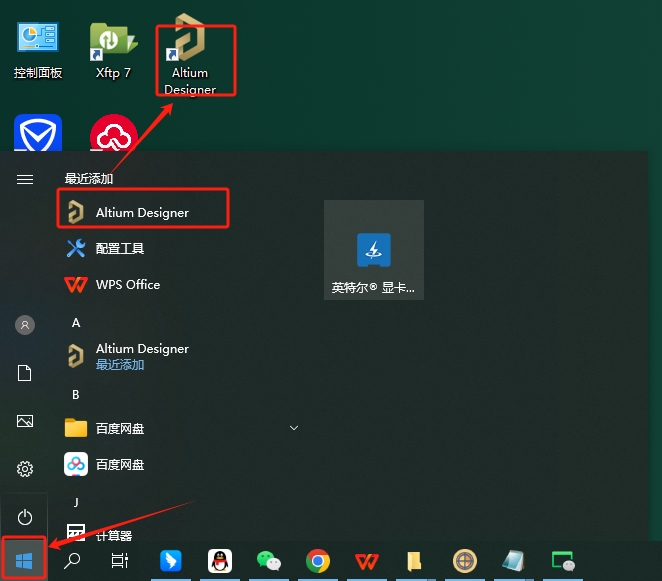Open Google Chrome on the taskbar
Image resolution: width=662 pixels, height=581 pixels.
pos(318,561)
